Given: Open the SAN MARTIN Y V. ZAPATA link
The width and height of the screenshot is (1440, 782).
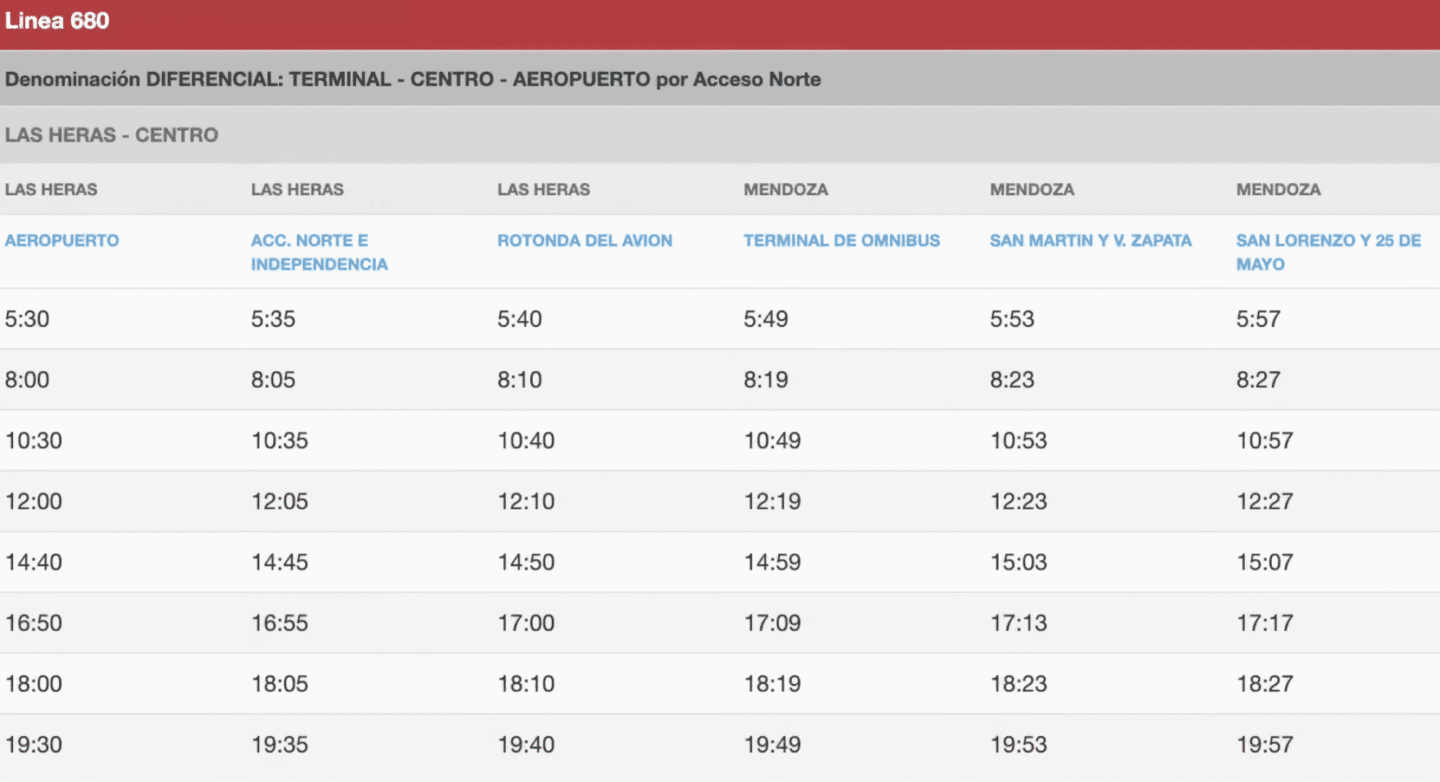Looking at the screenshot, I should (1090, 241).
